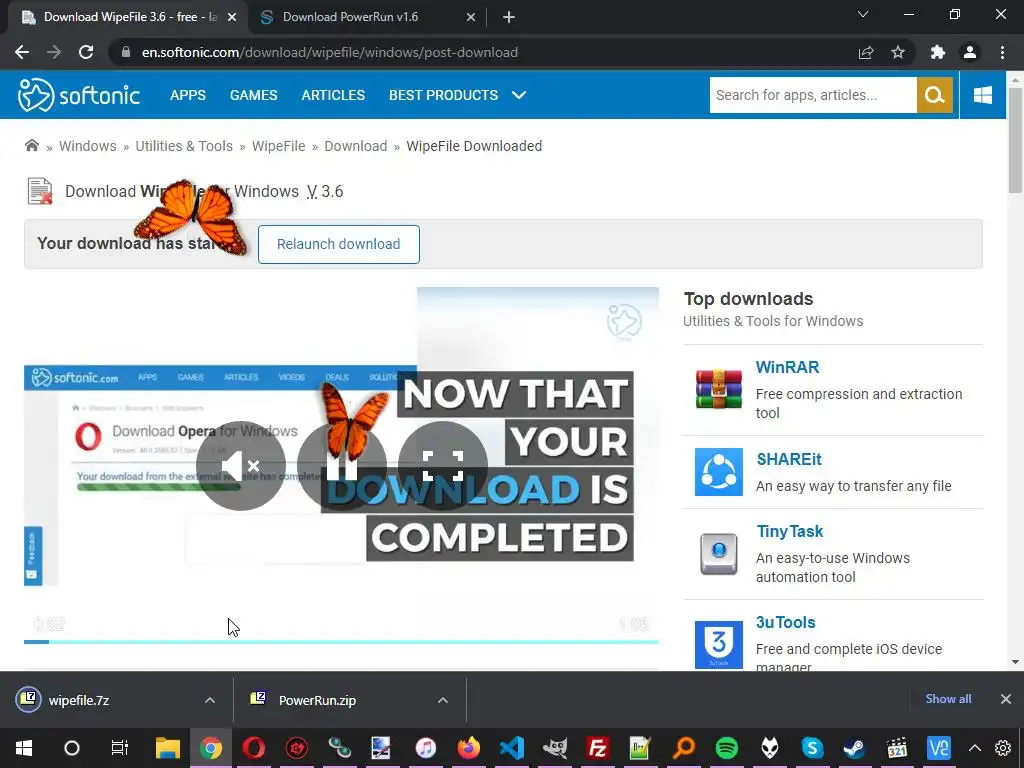Expand the BEST PRODUCTS dropdown
Screen dimensions: 1024x768
[457, 95]
